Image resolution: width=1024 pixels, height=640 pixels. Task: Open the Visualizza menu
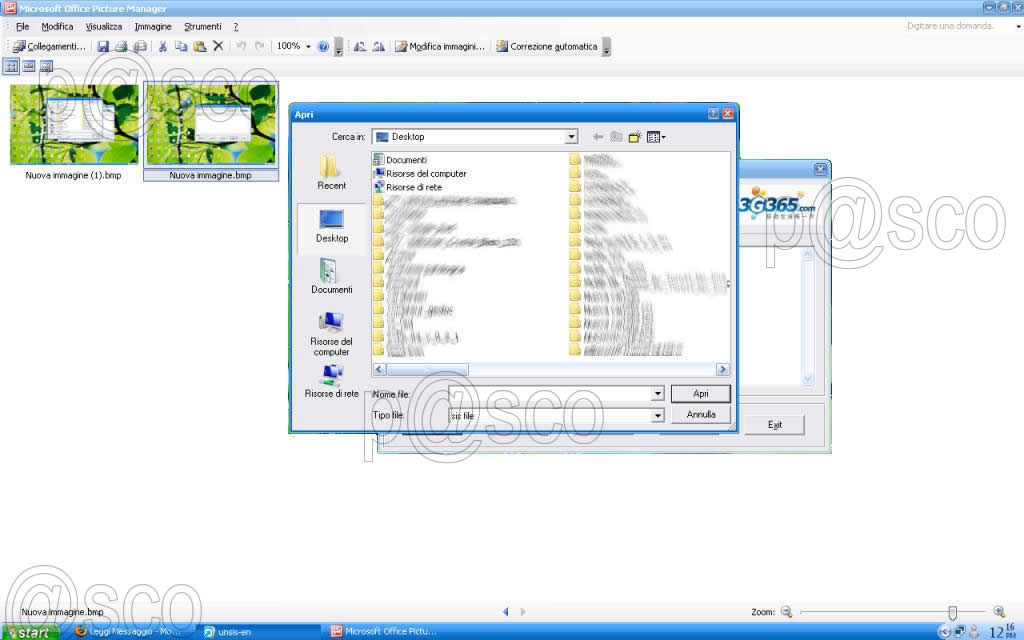(104, 27)
